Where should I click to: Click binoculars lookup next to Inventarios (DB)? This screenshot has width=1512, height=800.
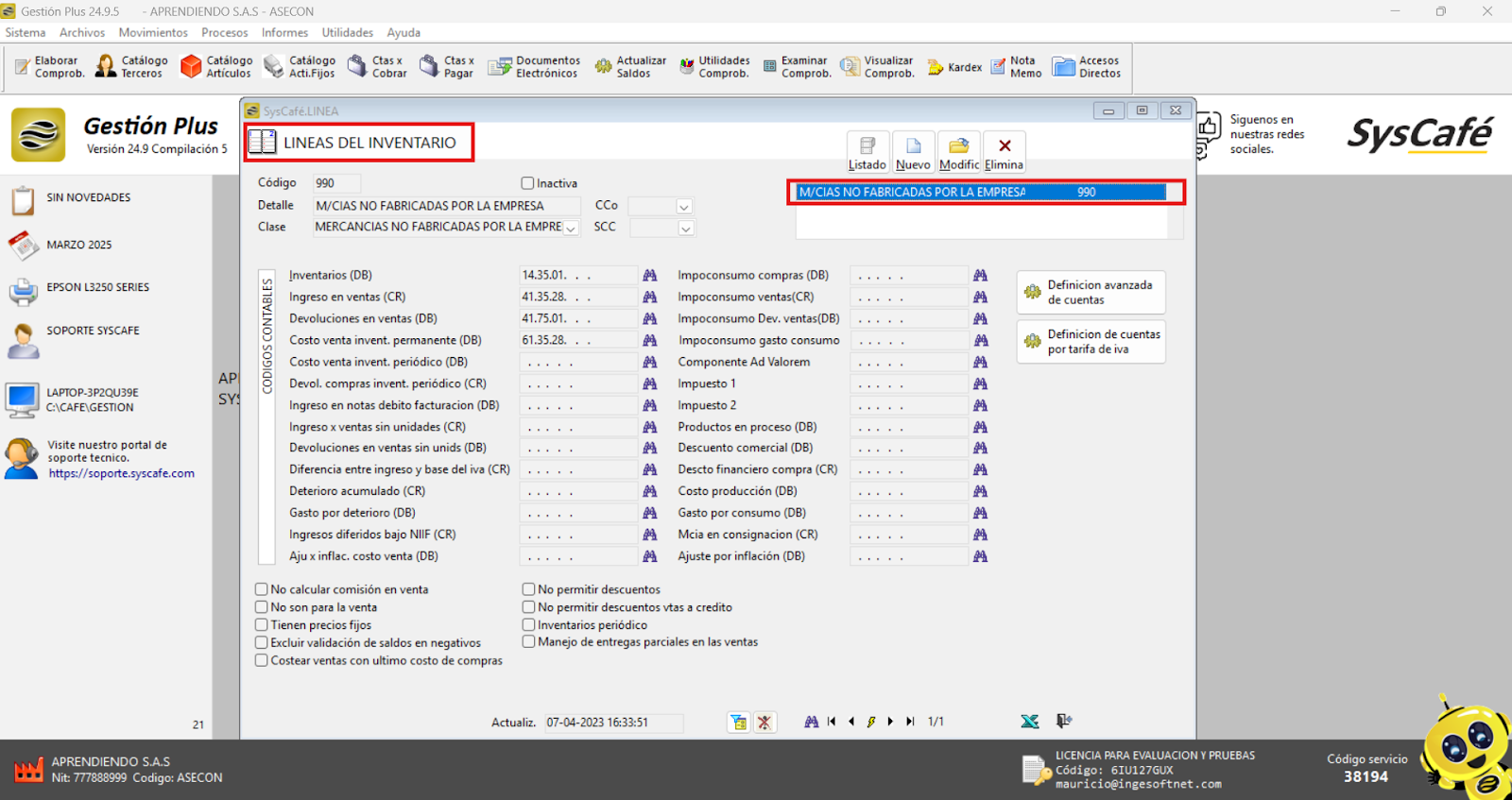tap(650, 275)
